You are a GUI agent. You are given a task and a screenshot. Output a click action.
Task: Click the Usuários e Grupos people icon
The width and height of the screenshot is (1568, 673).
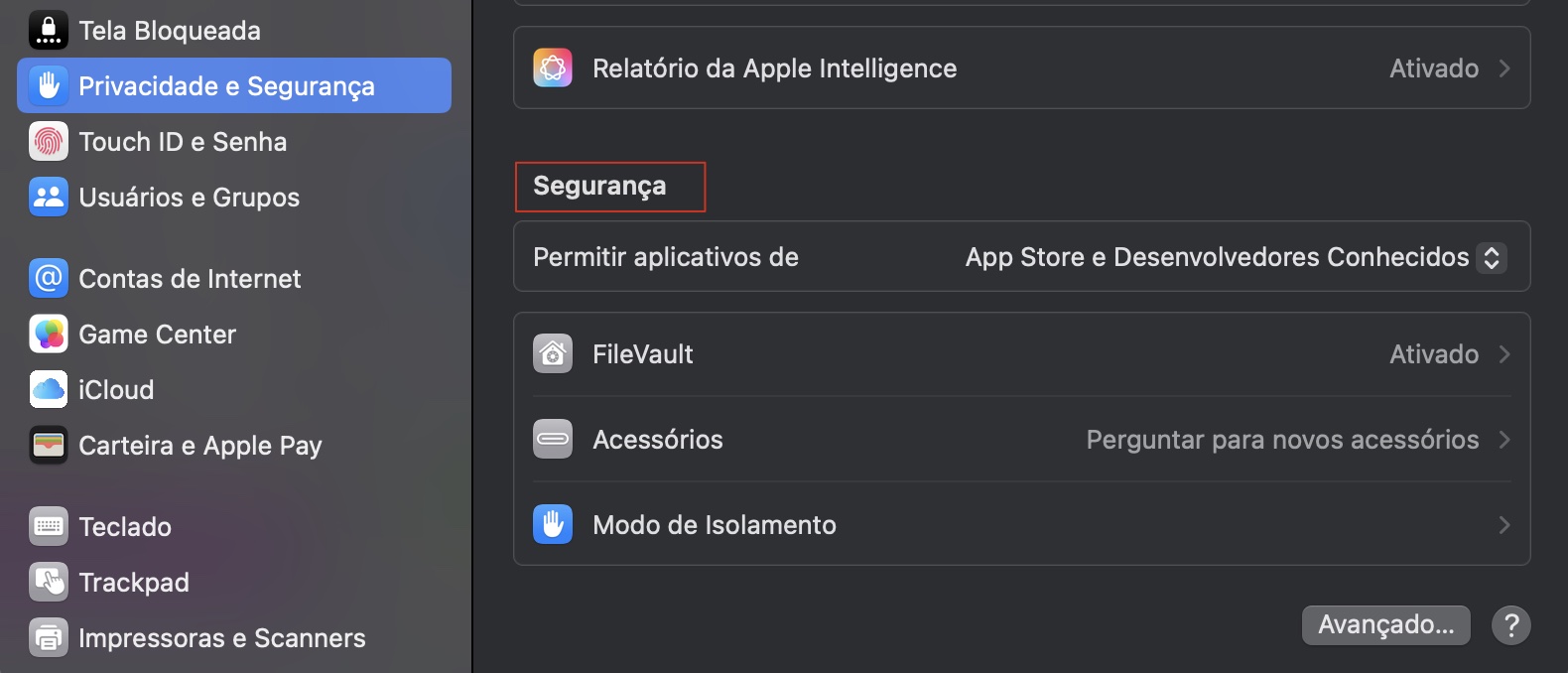[47, 197]
